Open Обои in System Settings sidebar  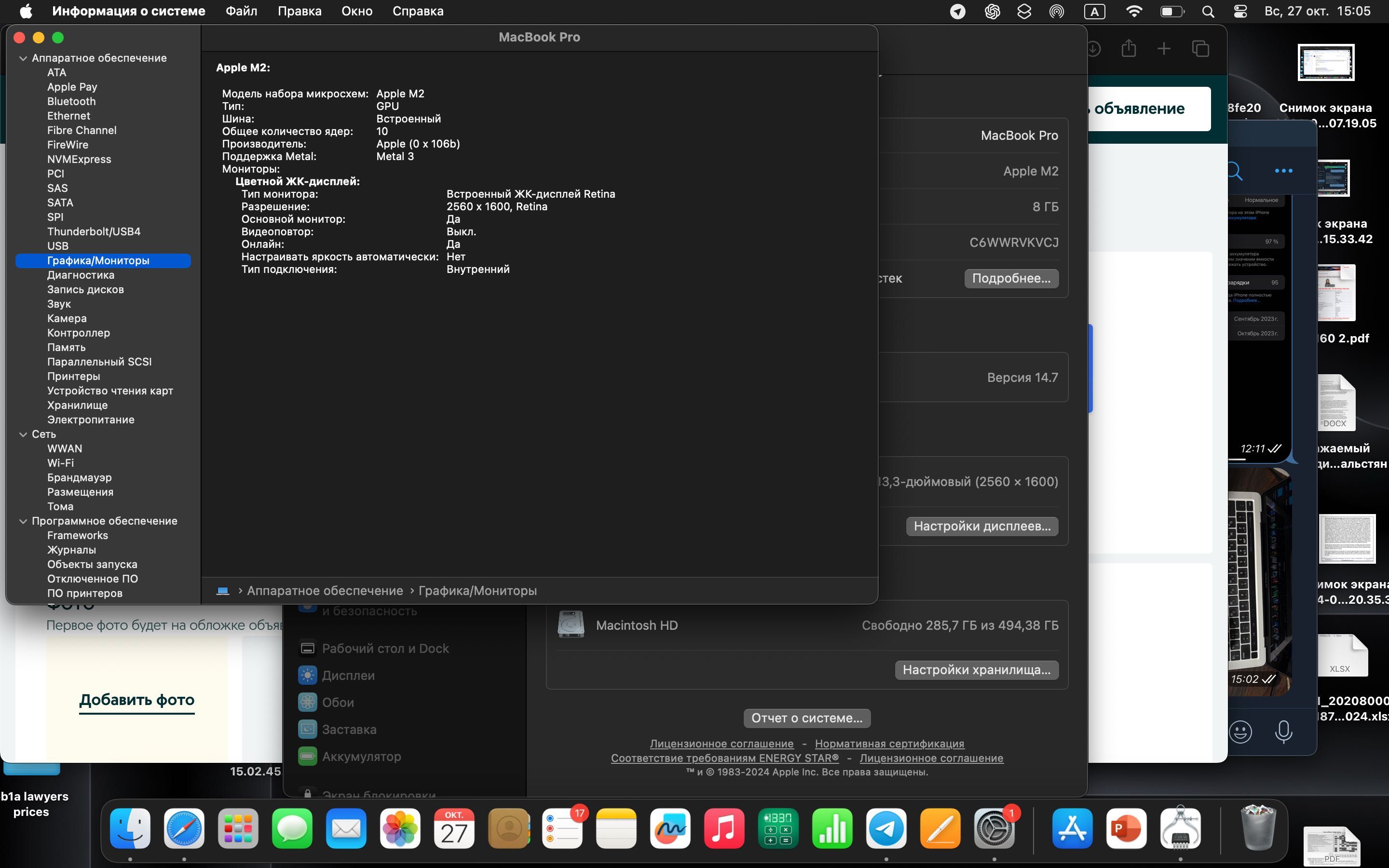[x=327, y=703]
